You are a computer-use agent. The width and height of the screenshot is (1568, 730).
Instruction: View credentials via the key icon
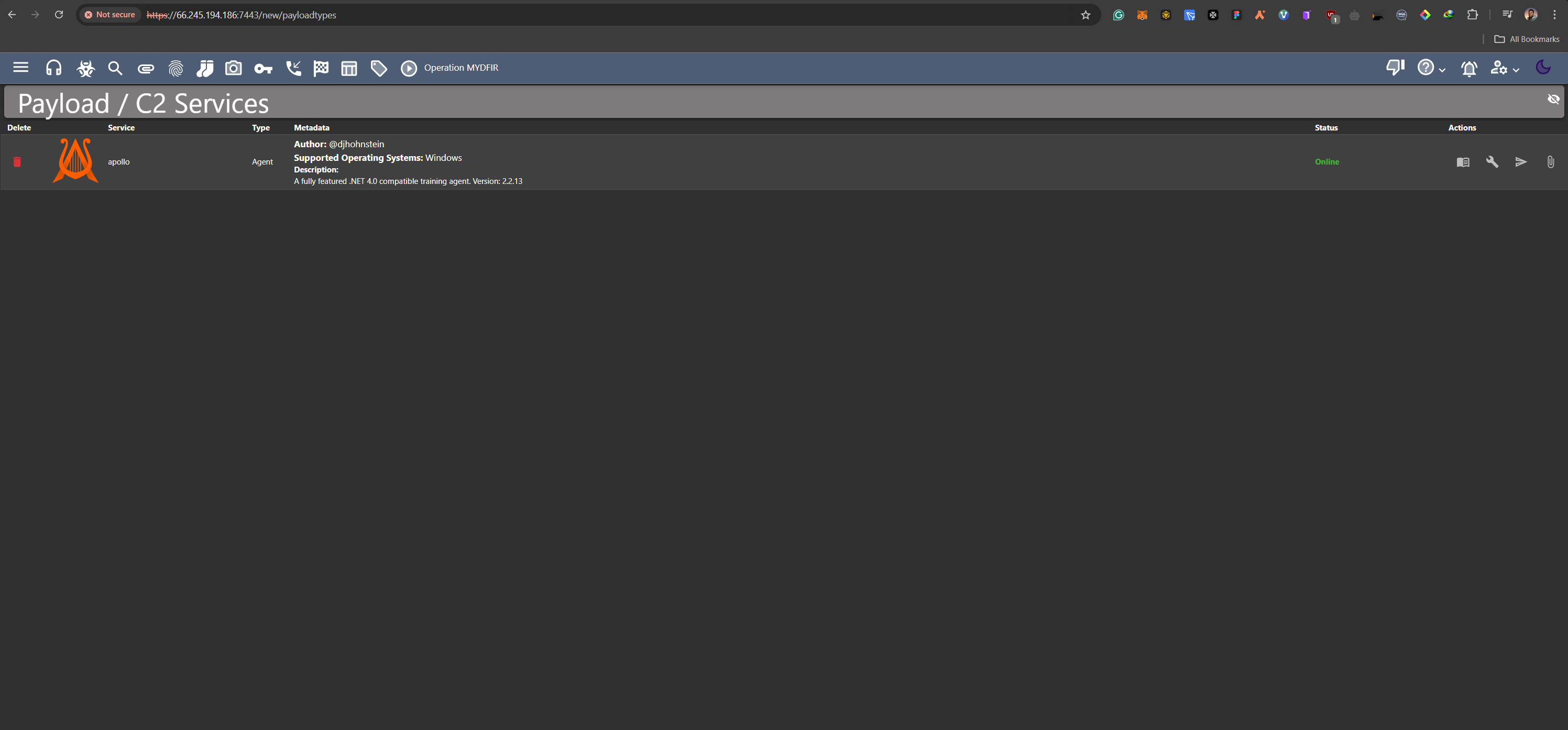[x=264, y=68]
